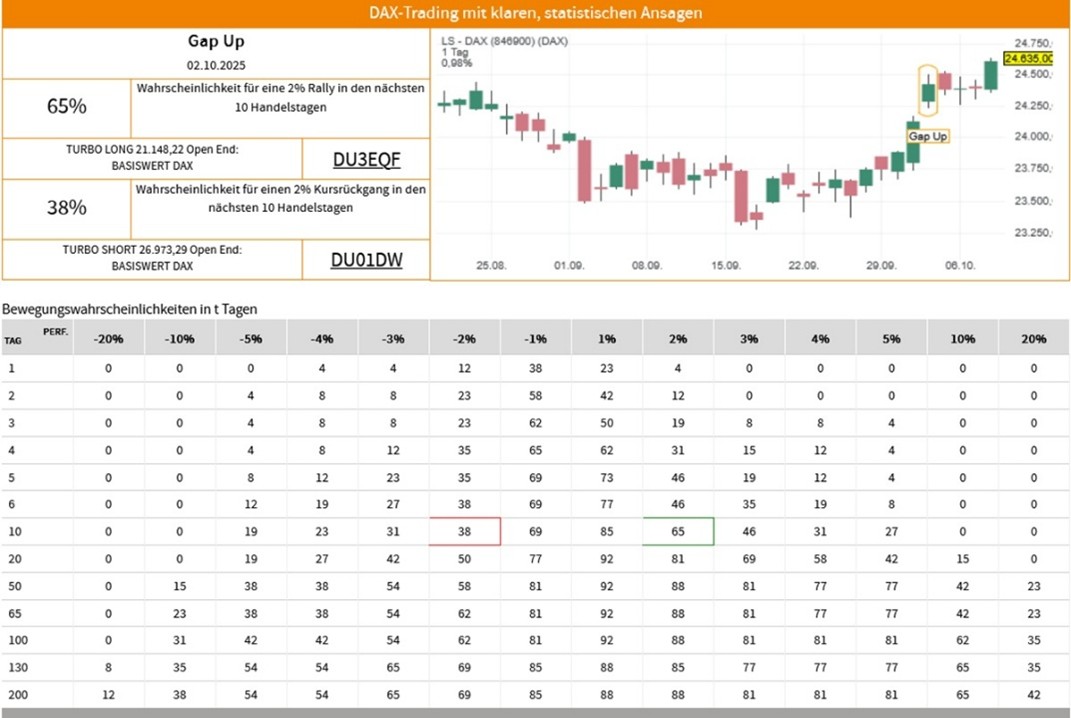Click the Bewegungswahrscheinlichkeiten in t Tagen heading
Image resolution: width=1071 pixels, height=718 pixels.
click(x=129, y=310)
